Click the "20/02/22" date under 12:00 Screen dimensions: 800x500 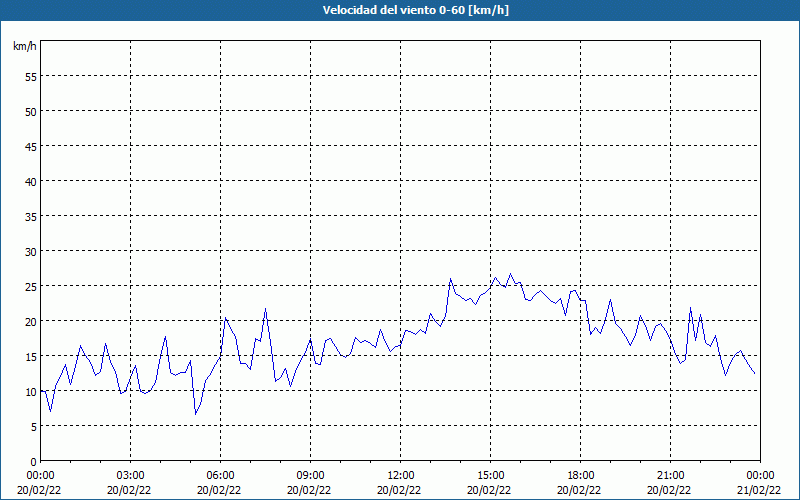click(x=399, y=490)
